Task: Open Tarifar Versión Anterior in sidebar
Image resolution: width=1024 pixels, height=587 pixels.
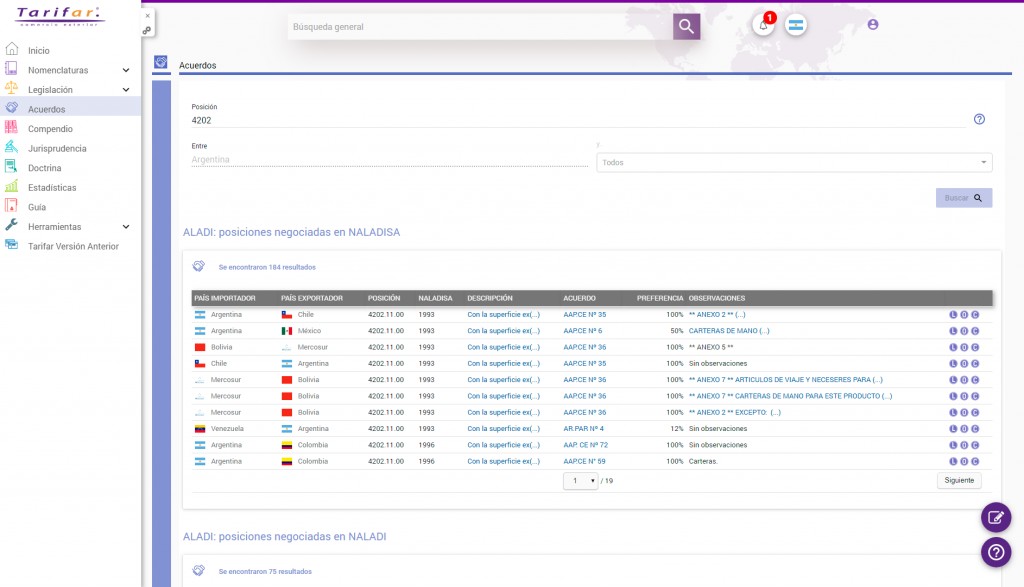Action: (73, 246)
